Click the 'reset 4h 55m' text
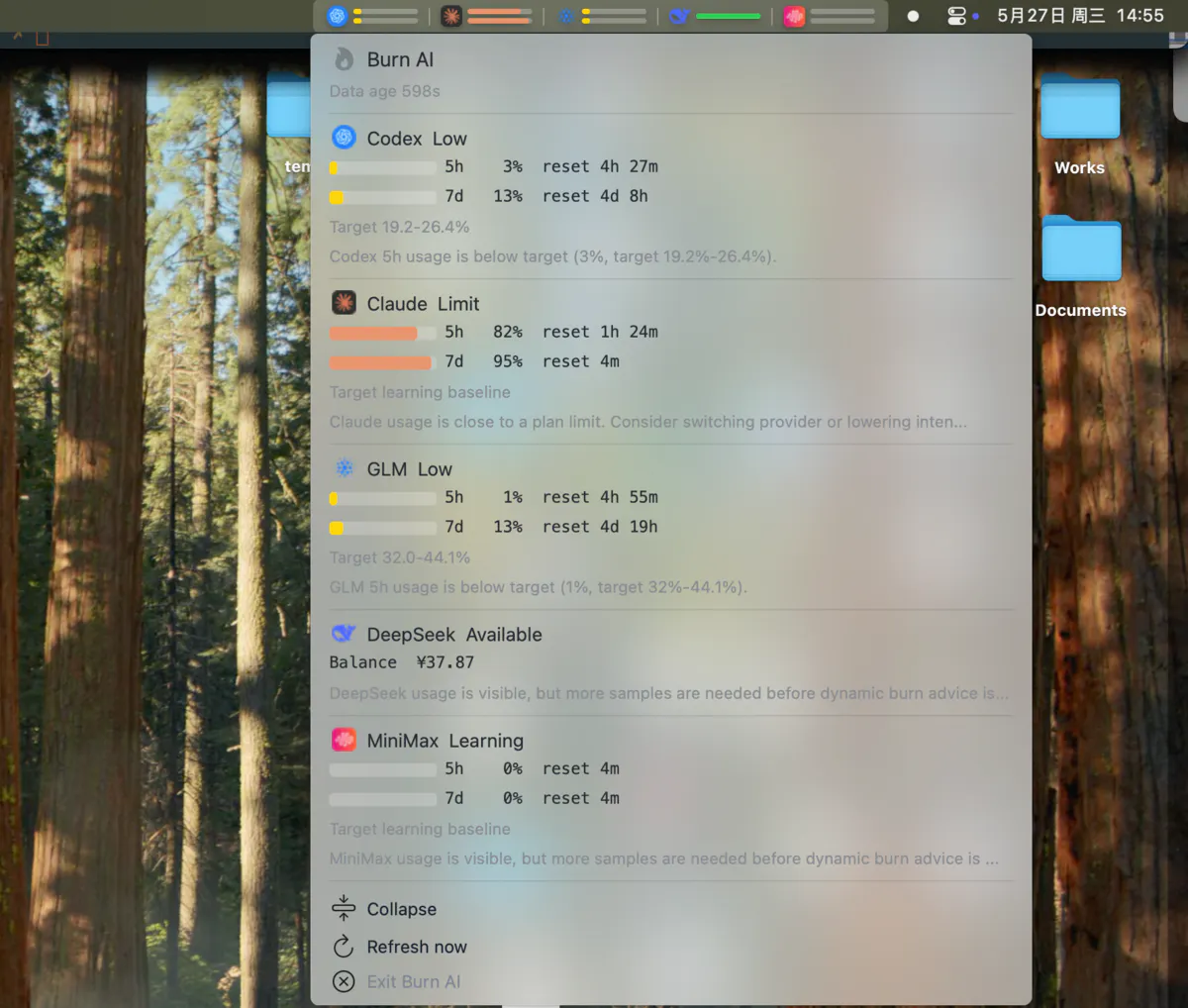This screenshot has height=1008, width=1188. 600,497
